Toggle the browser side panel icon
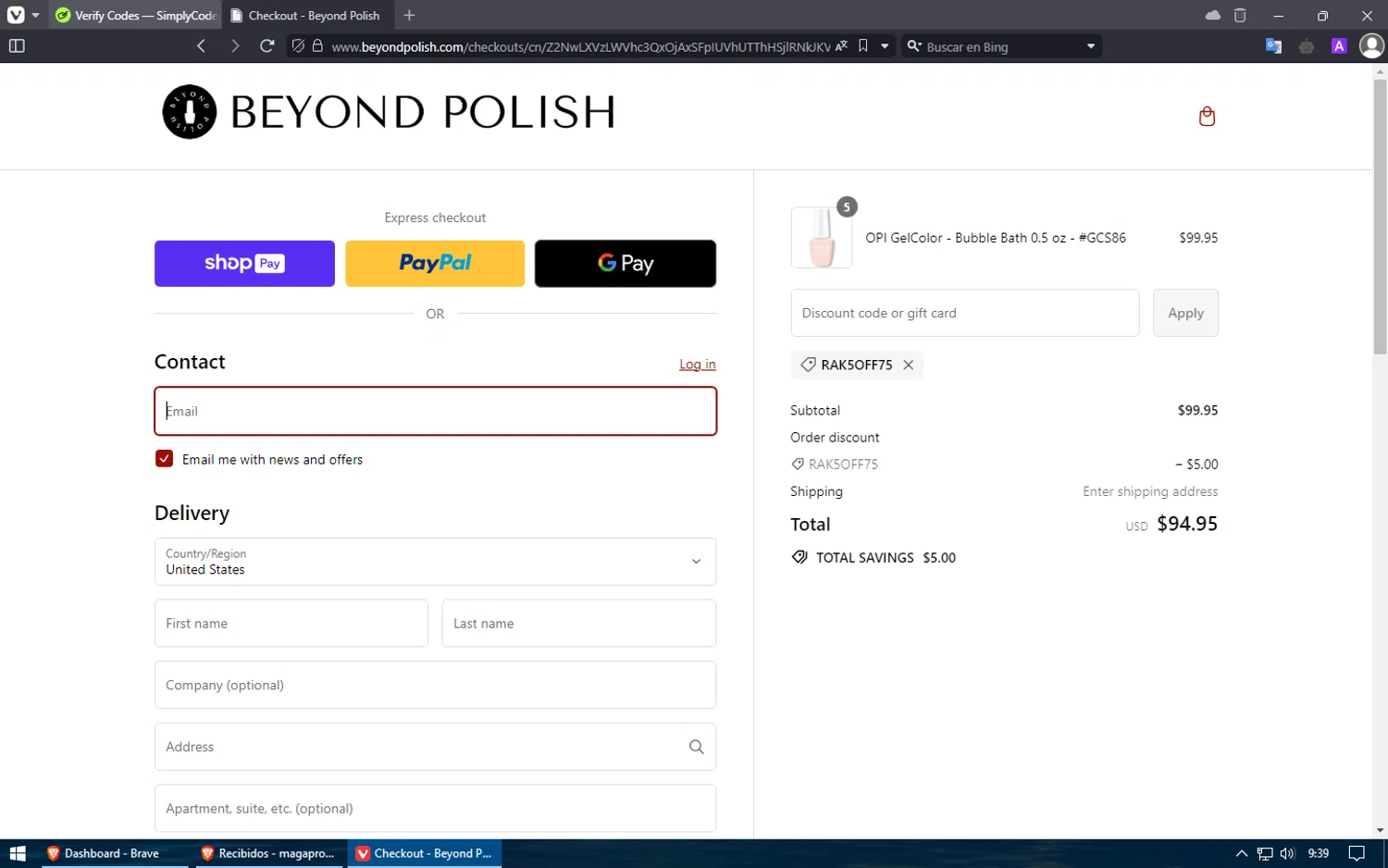1388x868 pixels. pos(17,45)
